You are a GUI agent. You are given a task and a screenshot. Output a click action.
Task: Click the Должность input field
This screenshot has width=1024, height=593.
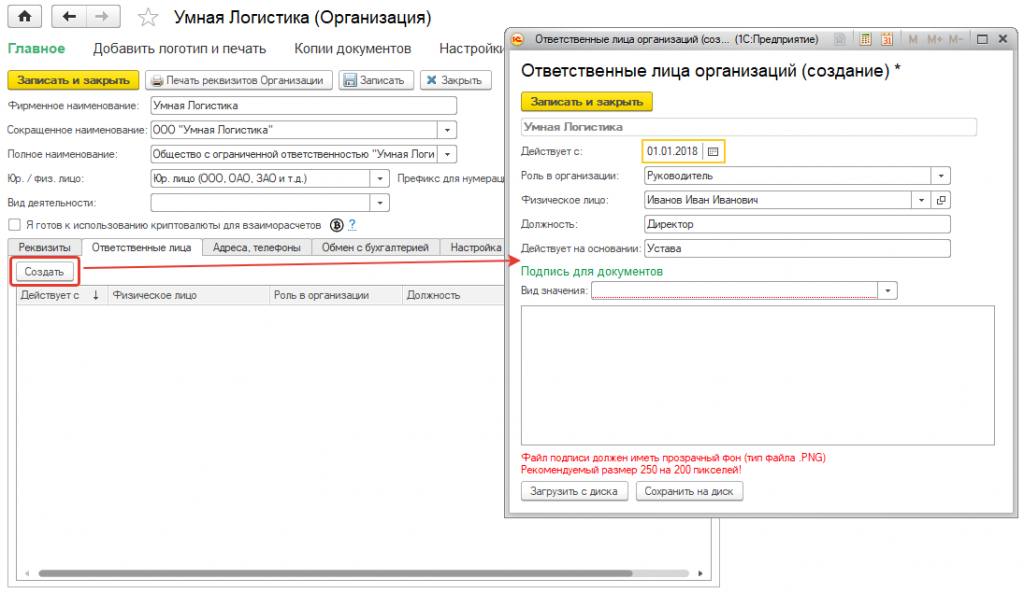[797, 224]
